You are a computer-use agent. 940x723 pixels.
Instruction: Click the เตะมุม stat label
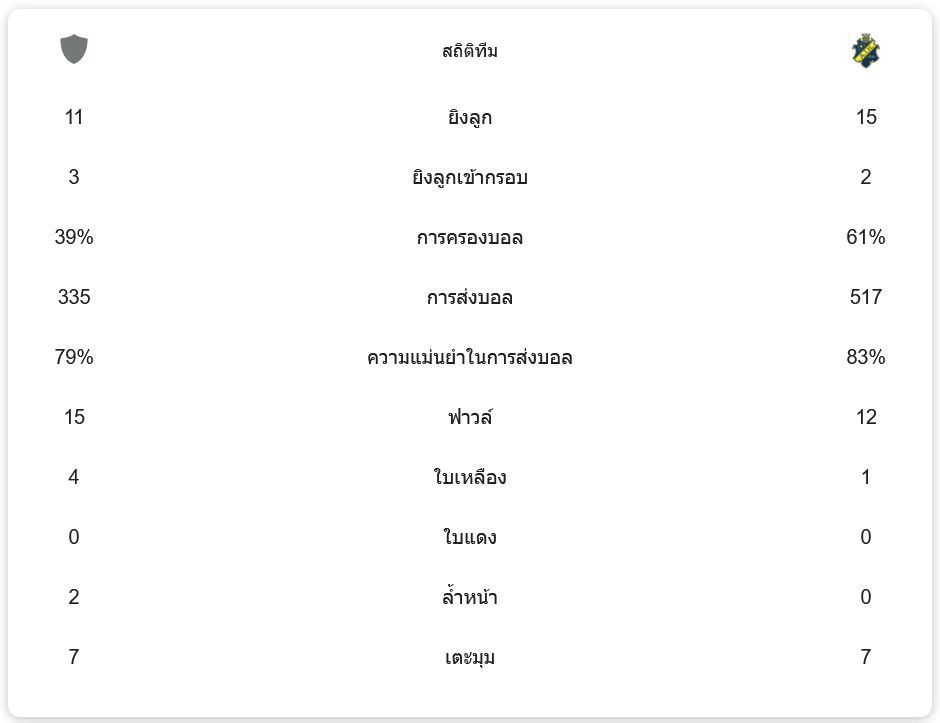click(x=470, y=657)
